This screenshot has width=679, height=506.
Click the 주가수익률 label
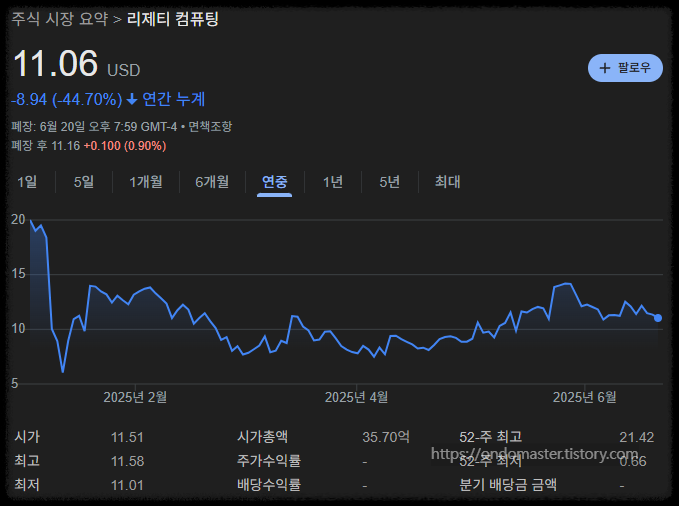pos(268,461)
